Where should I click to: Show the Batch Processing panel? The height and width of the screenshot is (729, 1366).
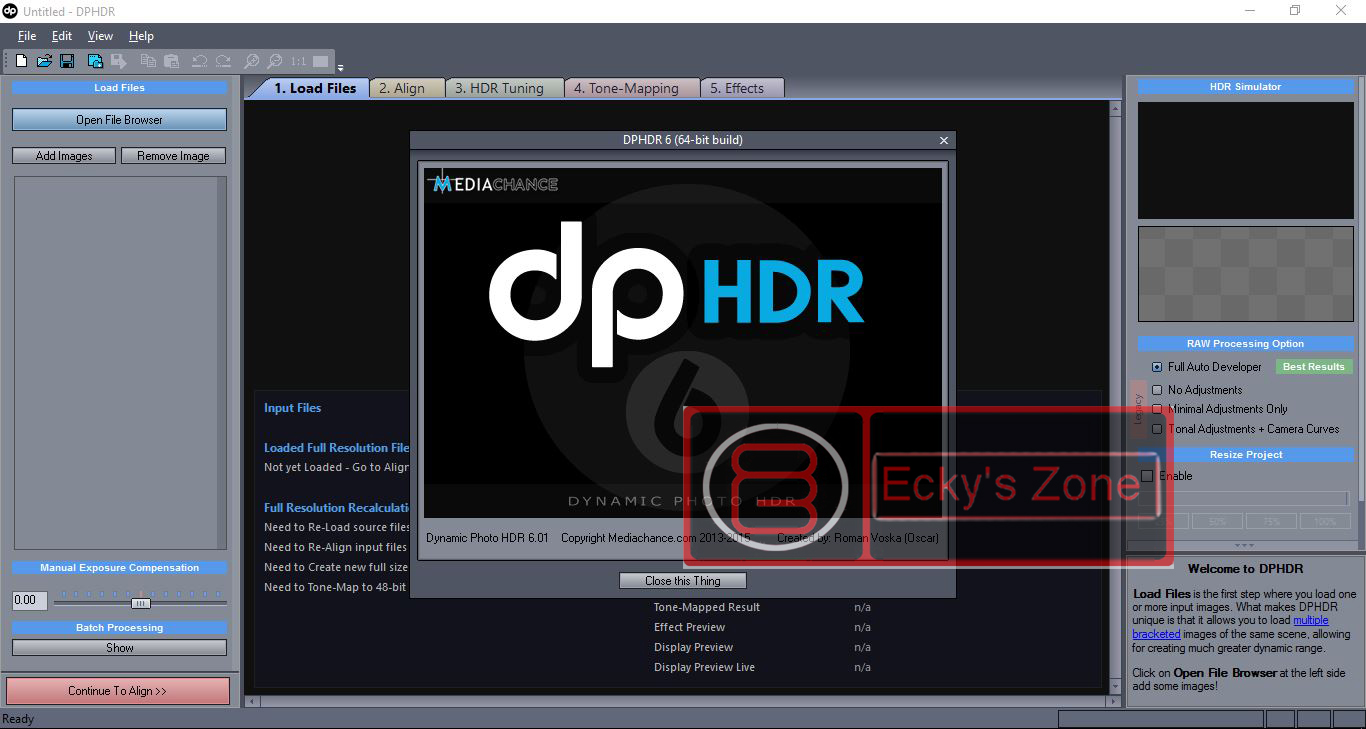pyautogui.click(x=119, y=648)
